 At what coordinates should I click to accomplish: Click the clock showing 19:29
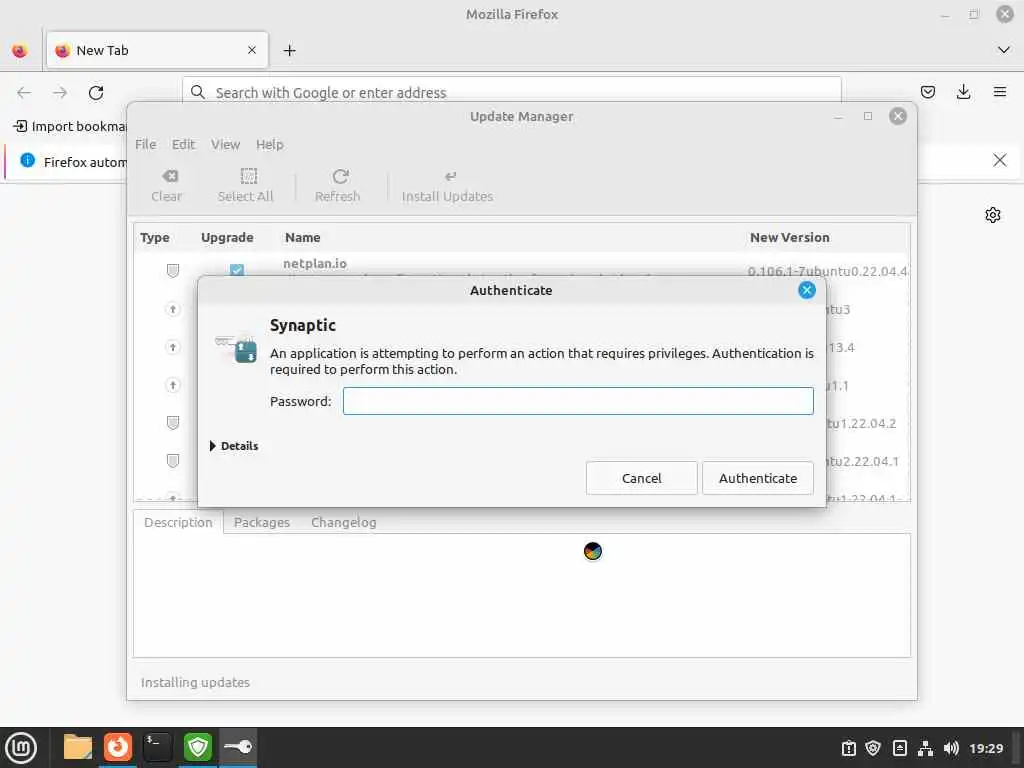pos(986,748)
